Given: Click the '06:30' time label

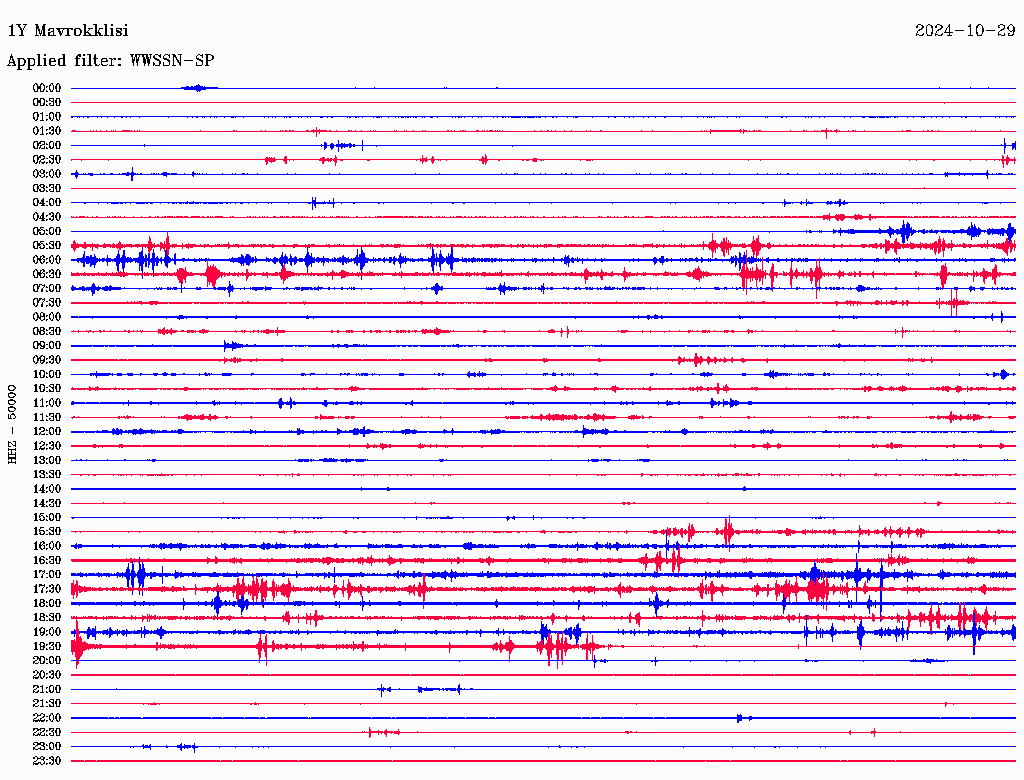Looking at the screenshot, I should point(46,274).
